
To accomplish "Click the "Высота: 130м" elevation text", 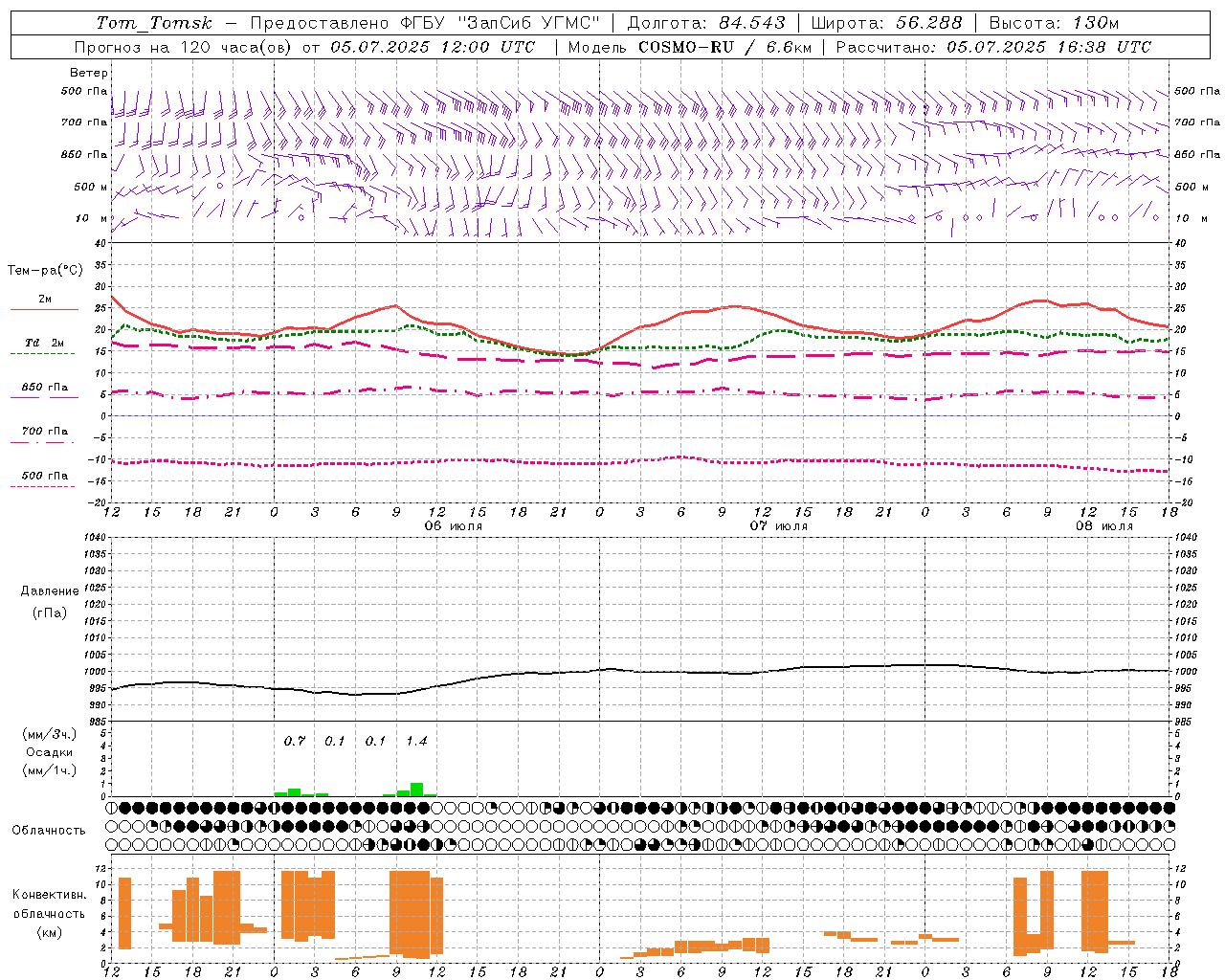I will (1054, 23).
